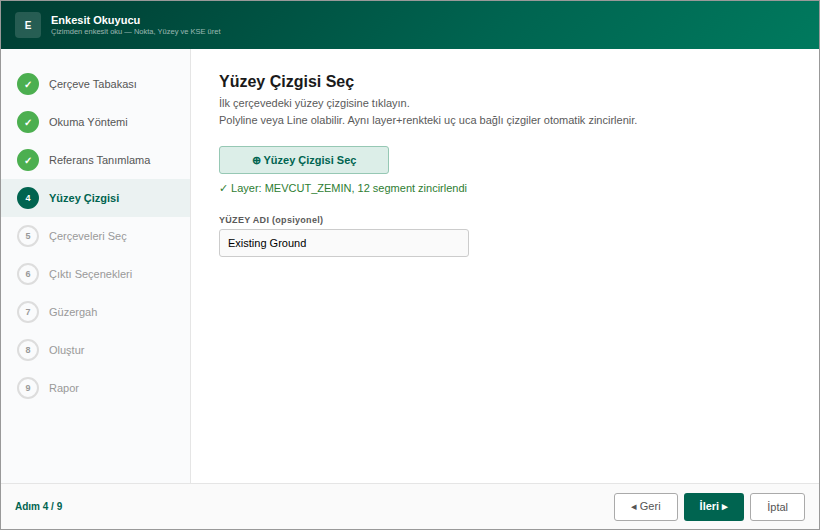
Task: Go to the Güzergah step
Action: 96,312
